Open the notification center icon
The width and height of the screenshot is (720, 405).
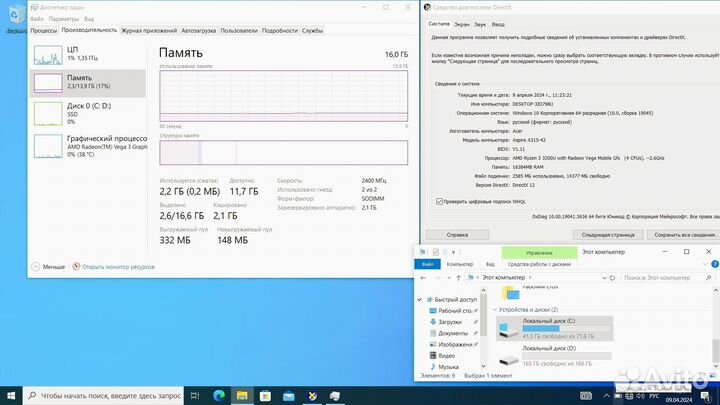click(x=706, y=396)
